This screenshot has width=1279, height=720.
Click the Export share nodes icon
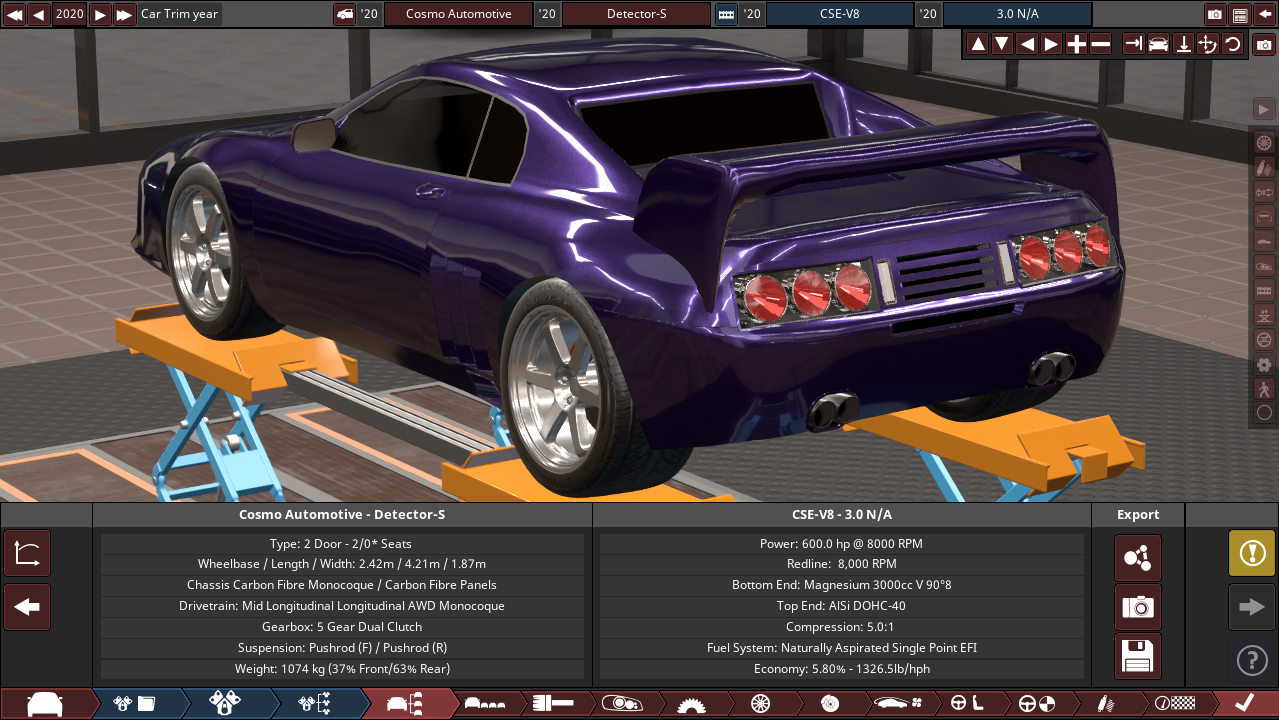(x=1138, y=558)
